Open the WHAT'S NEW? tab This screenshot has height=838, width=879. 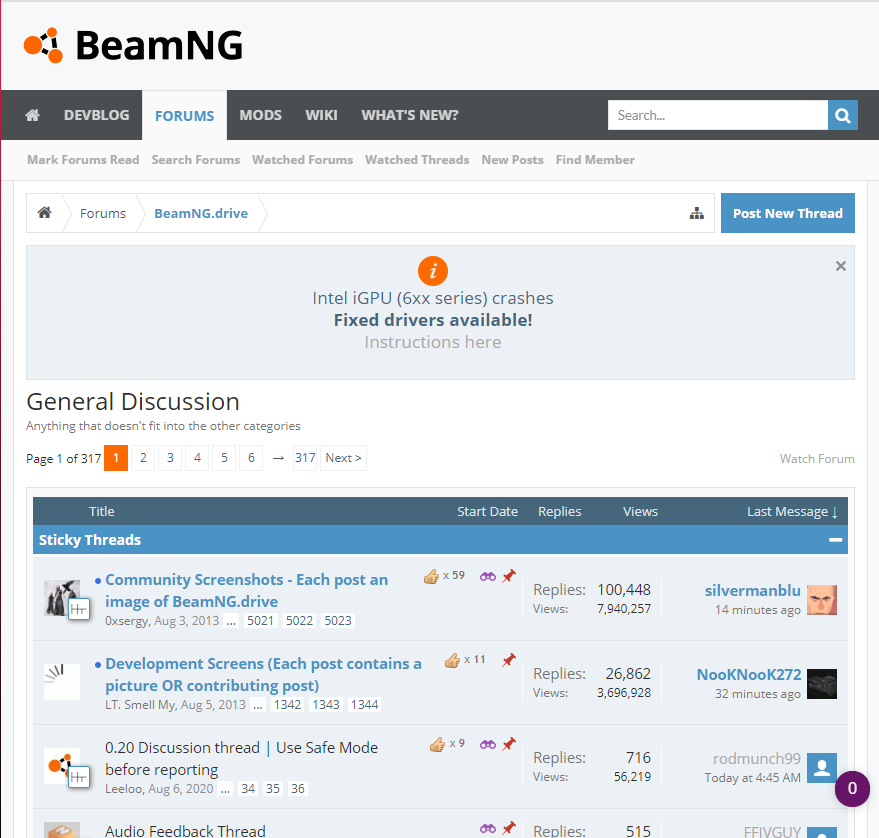(410, 115)
